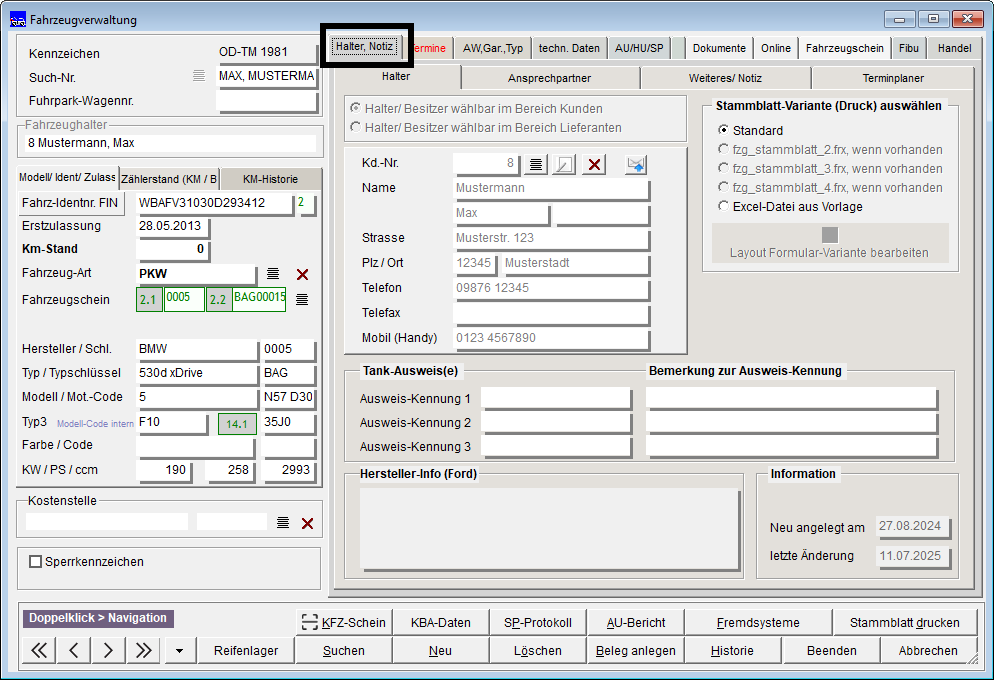Open AU/HU/SP tab
This screenshot has width=994, height=680.
639,48
